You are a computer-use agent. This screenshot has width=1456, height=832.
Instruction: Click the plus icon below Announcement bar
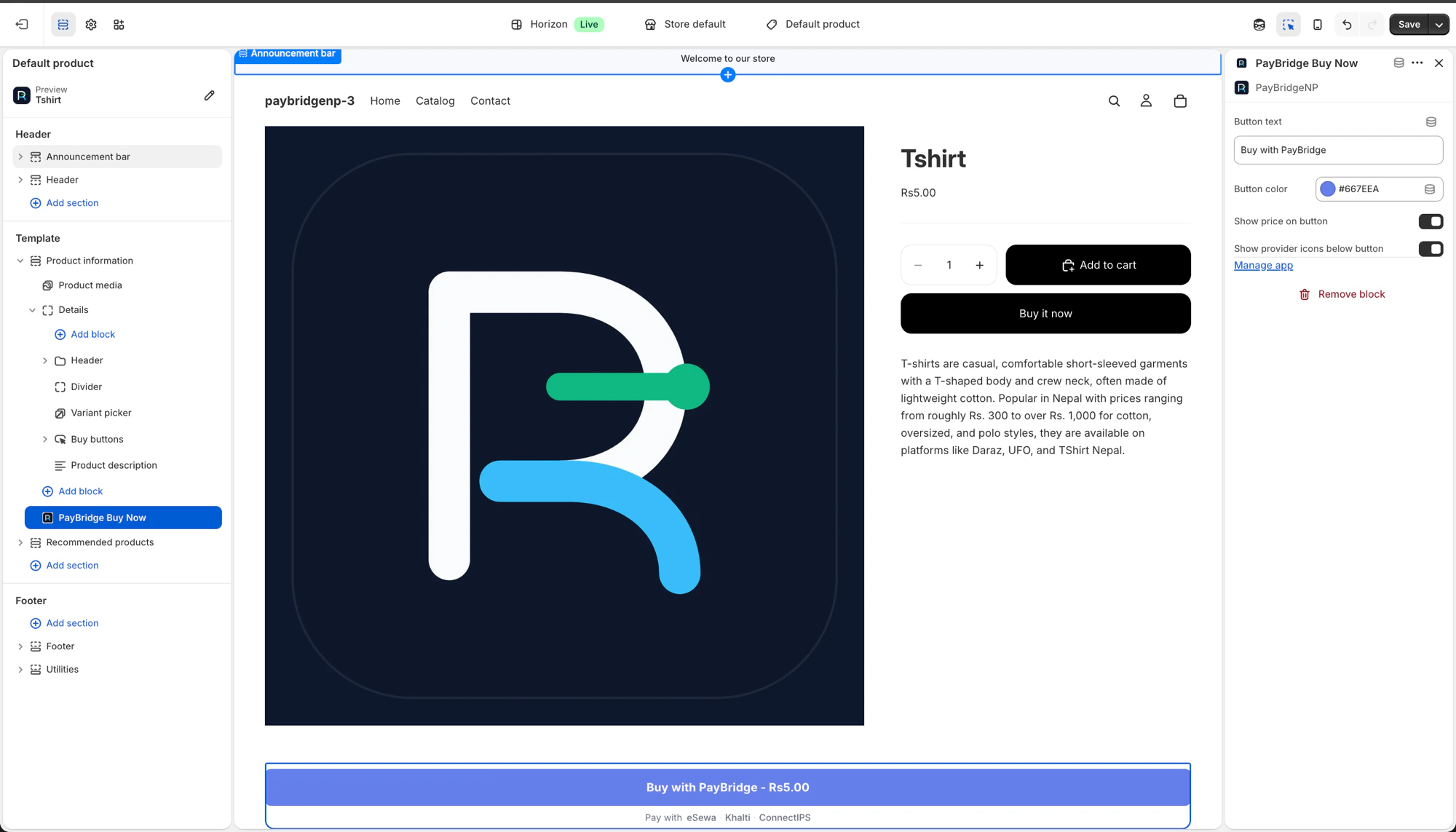click(x=728, y=75)
